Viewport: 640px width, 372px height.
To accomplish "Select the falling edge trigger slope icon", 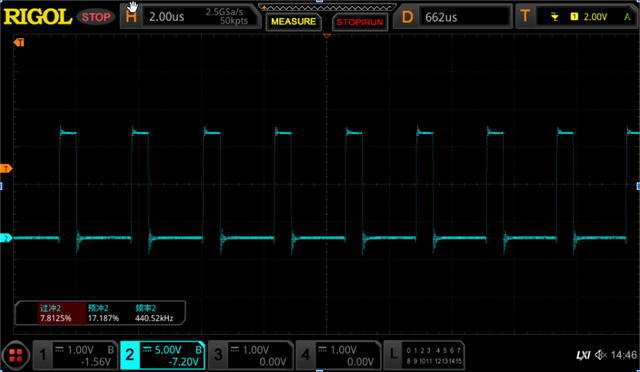I will coord(554,17).
